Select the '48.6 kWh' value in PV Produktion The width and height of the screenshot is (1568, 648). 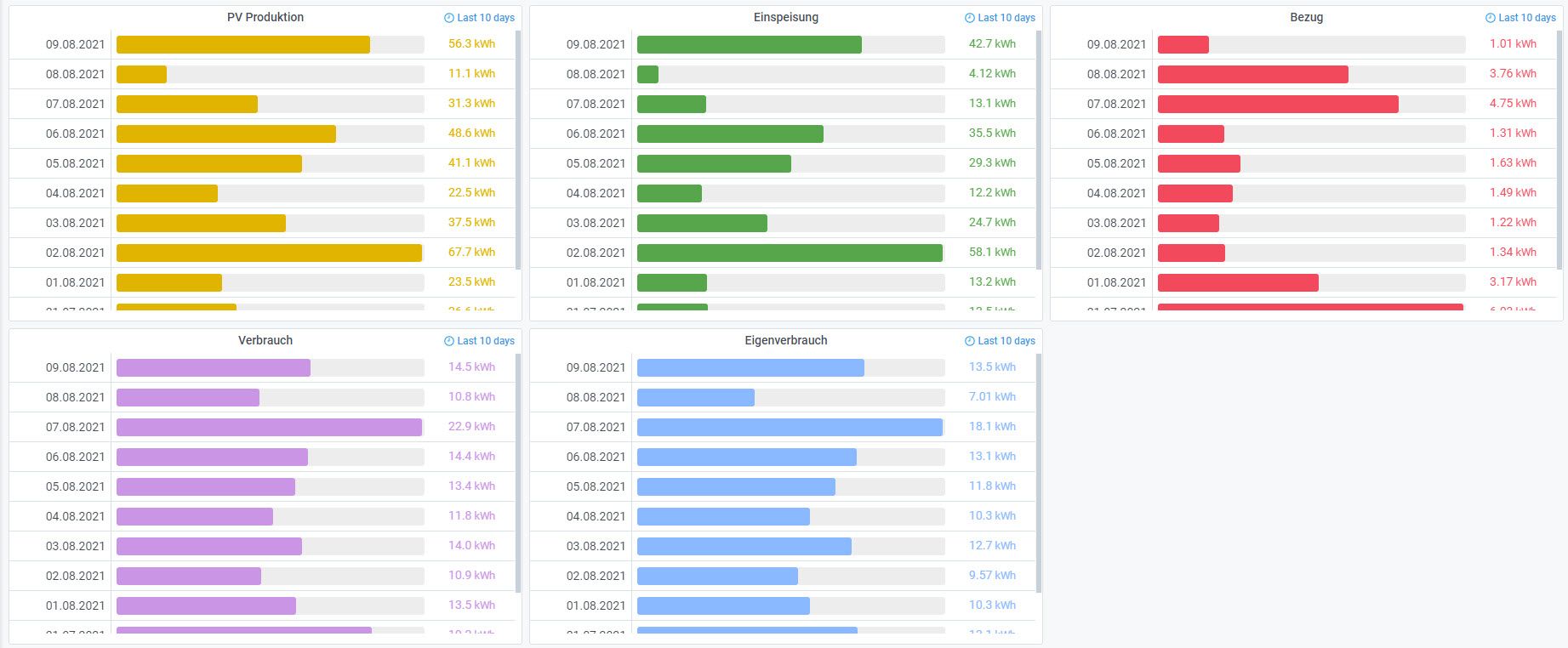(471, 134)
